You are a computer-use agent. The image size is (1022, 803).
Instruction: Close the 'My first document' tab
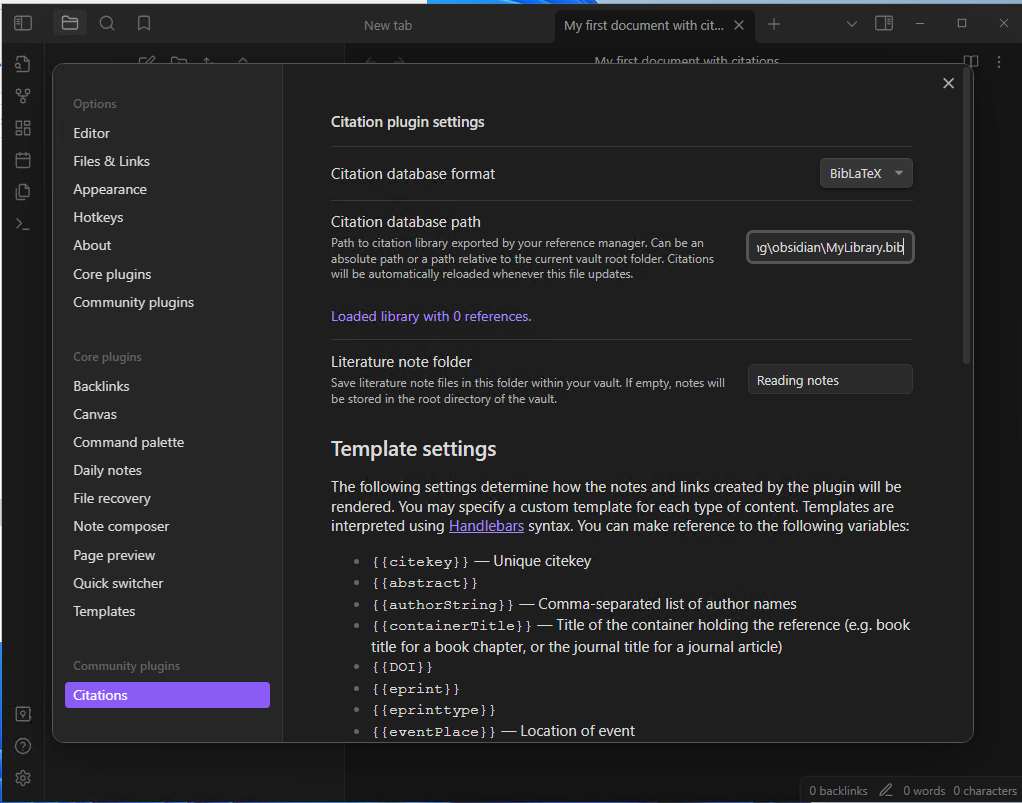click(739, 25)
